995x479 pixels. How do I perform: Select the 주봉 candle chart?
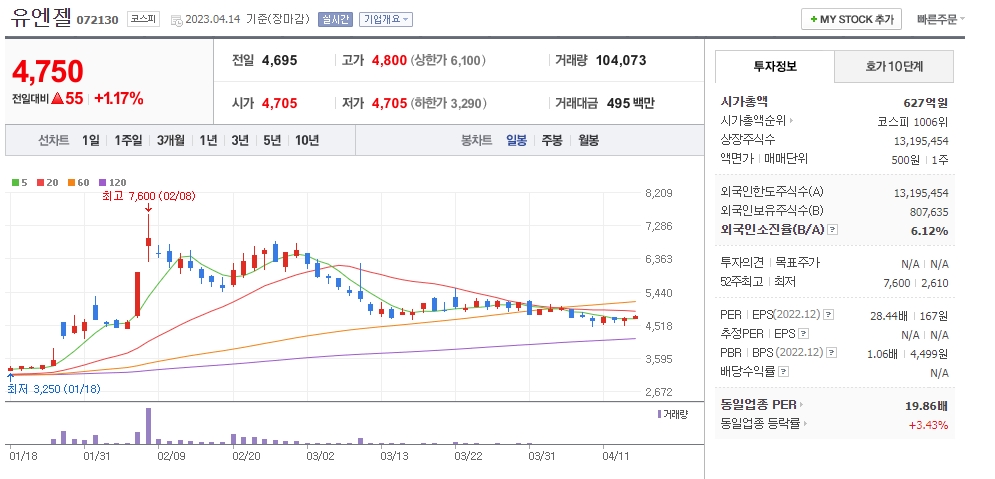(551, 140)
